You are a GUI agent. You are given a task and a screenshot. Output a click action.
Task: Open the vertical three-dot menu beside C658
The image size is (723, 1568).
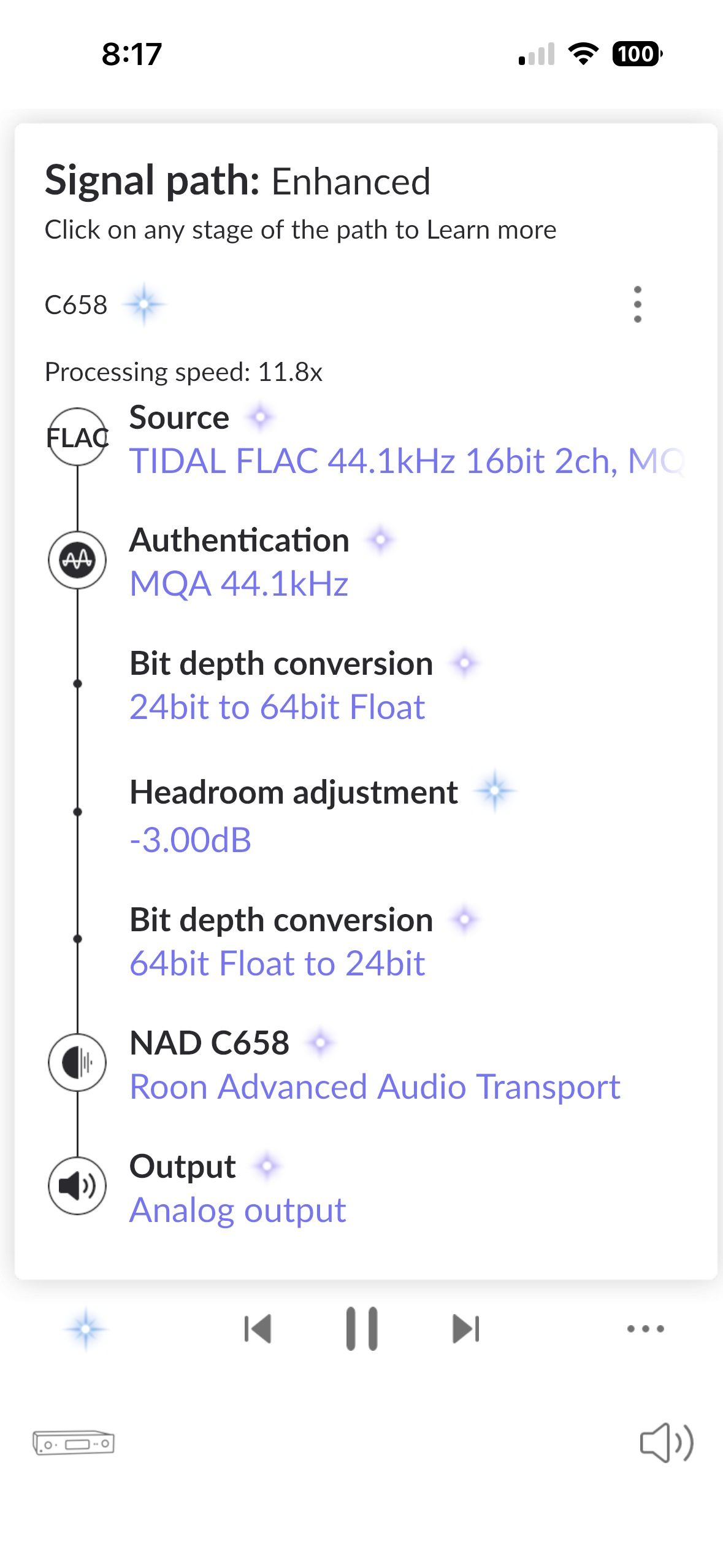pos(638,304)
